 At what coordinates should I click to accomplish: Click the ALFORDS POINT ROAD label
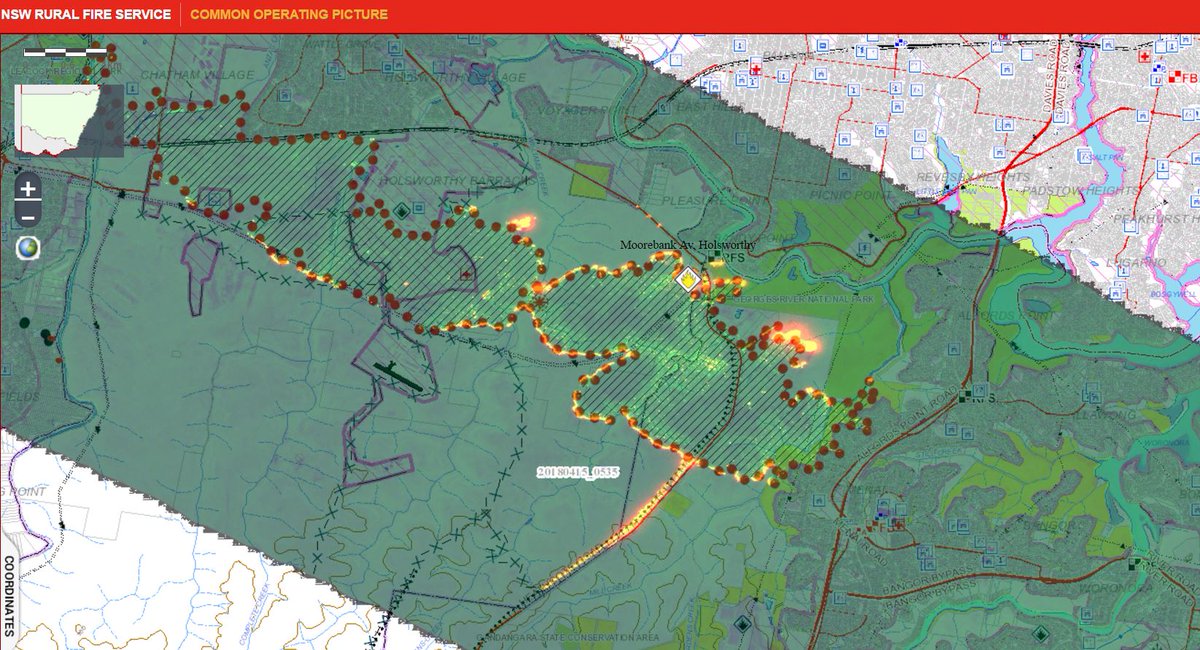pyautogui.click(x=905, y=425)
